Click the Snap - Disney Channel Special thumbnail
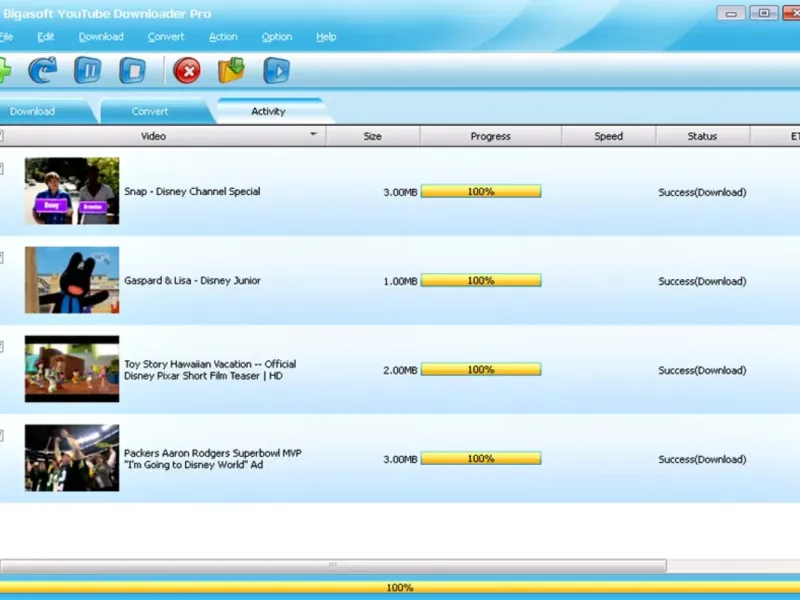 [72, 191]
